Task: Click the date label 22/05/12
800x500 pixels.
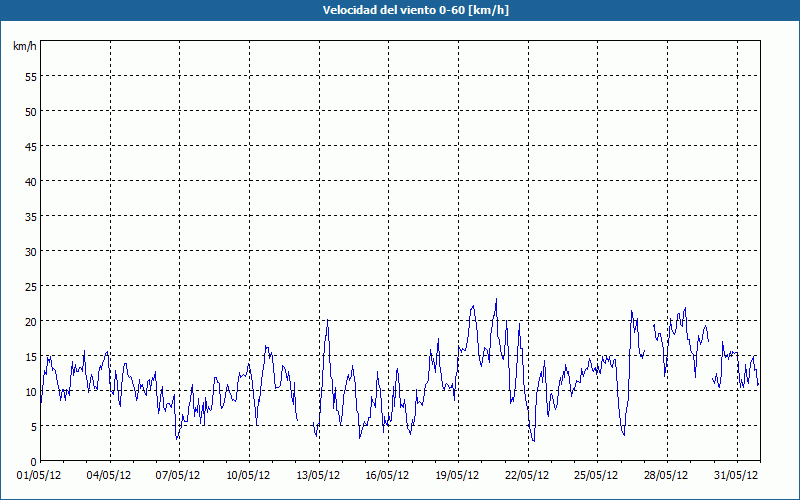Action: [x=527, y=476]
